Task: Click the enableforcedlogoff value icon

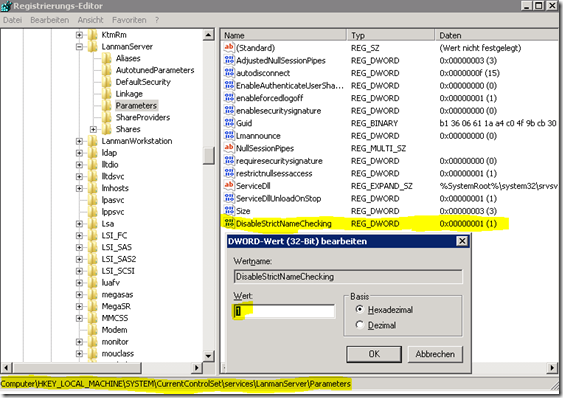Action: tap(229, 98)
